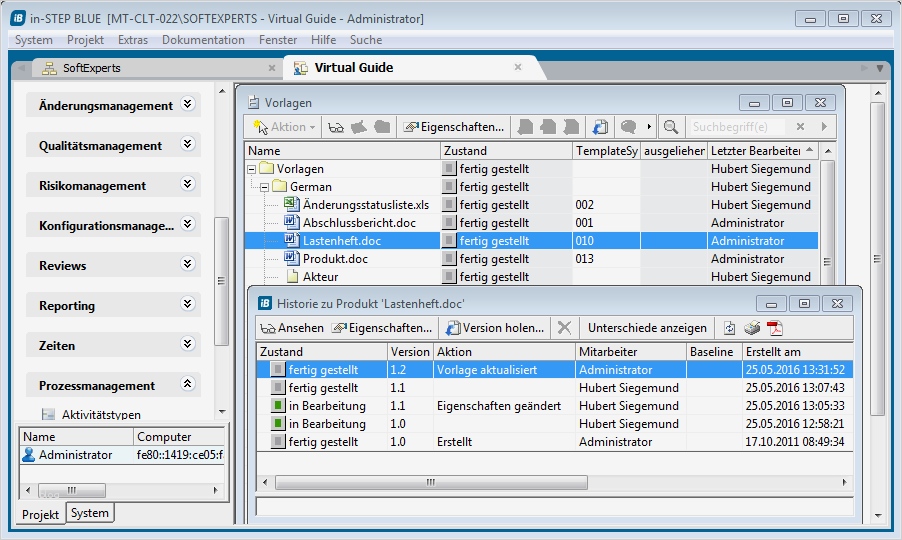Click the Aktion cursor icon in Vorlagen toolbar
902x540 pixels.
point(261,127)
